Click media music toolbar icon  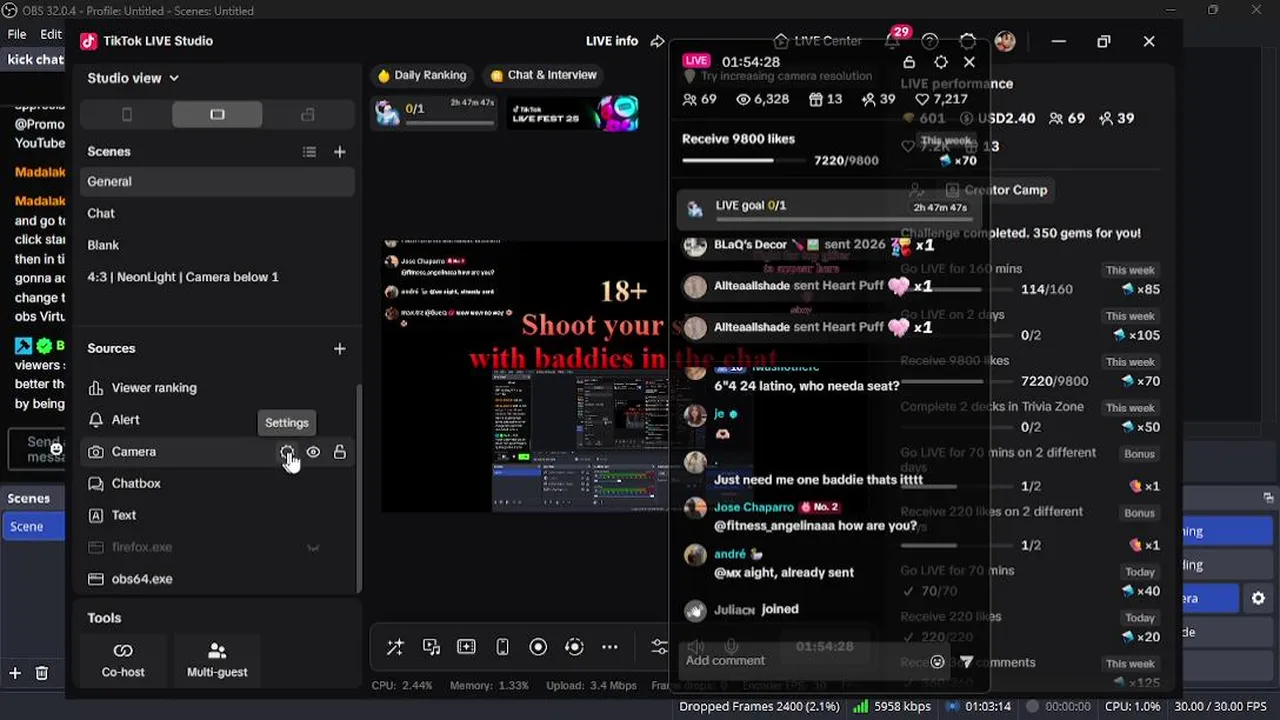point(431,647)
